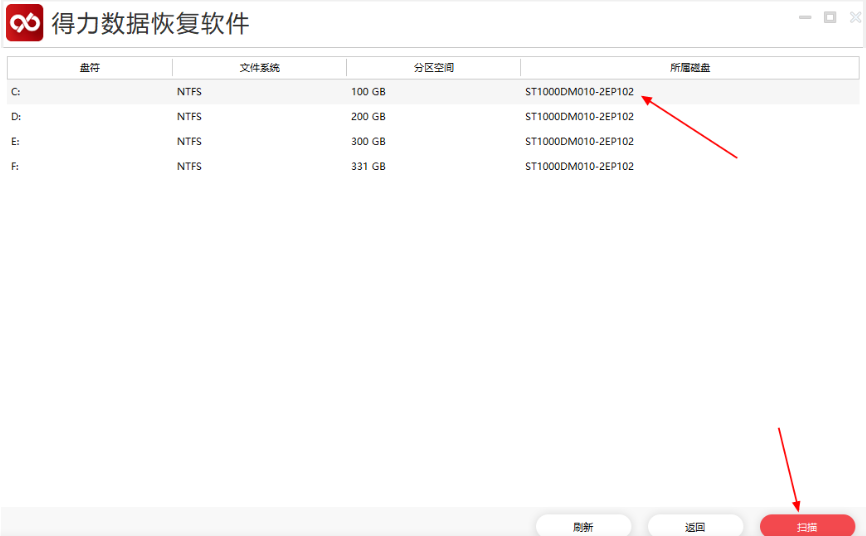This screenshot has height=536, width=866.
Task: Select the D: drive letter
Action: click(16, 117)
